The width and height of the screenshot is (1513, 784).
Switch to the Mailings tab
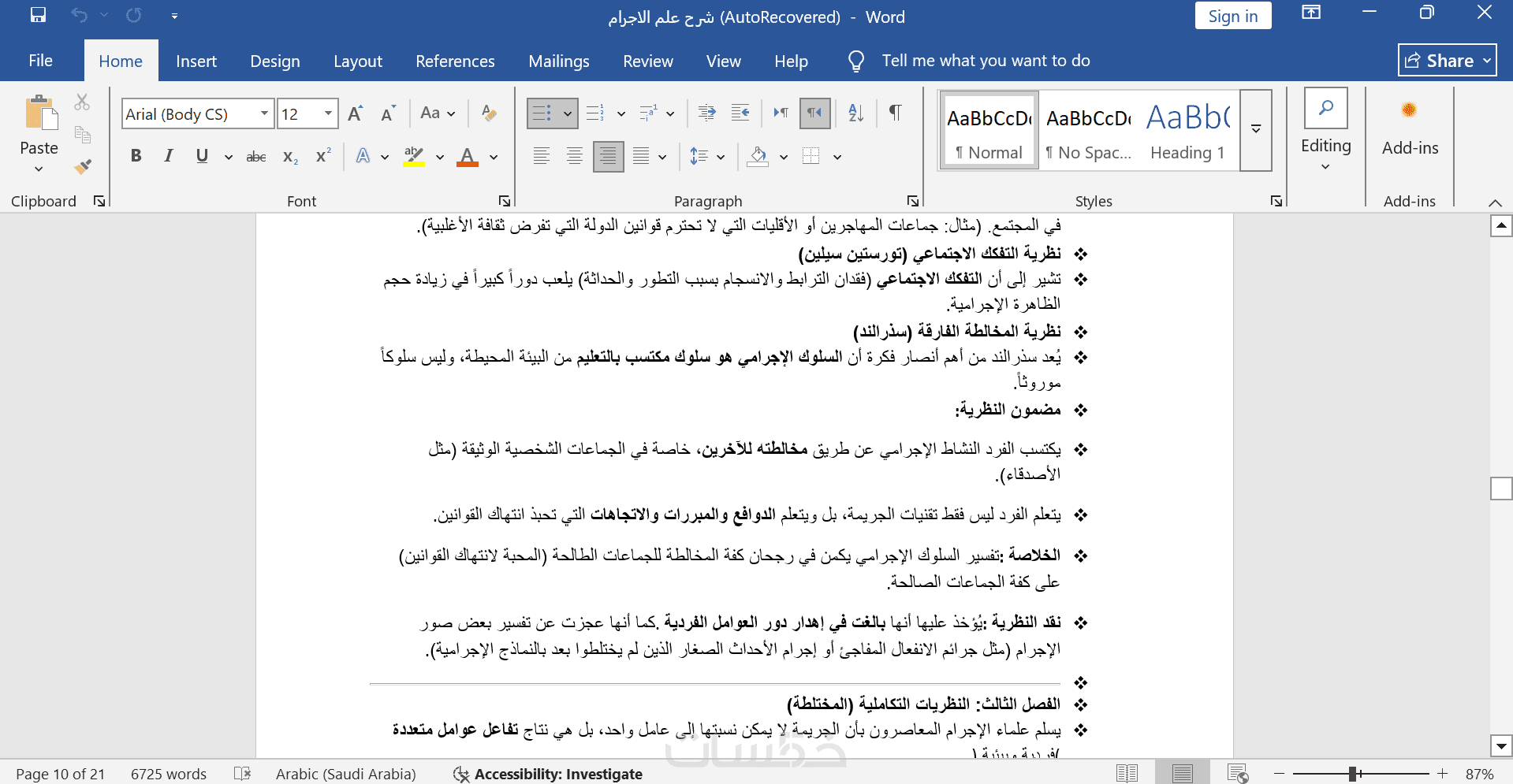click(x=559, y=61)
